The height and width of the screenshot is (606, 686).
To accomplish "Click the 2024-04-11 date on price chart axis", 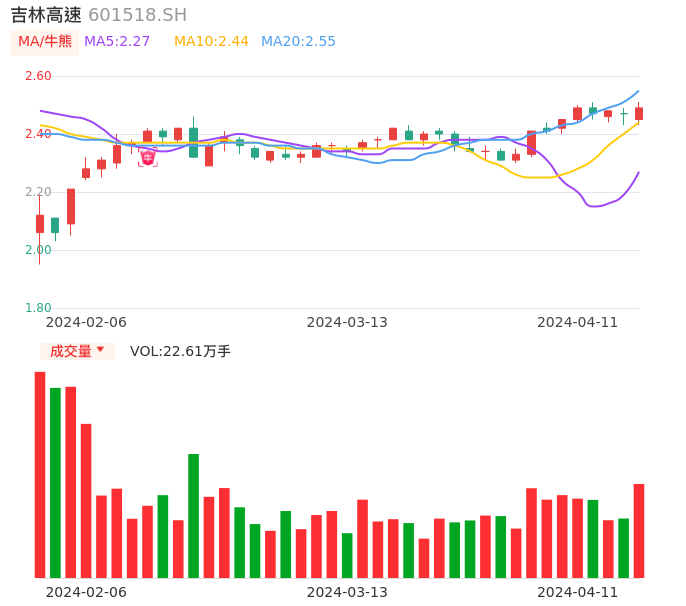I will (x=578, y=322).
